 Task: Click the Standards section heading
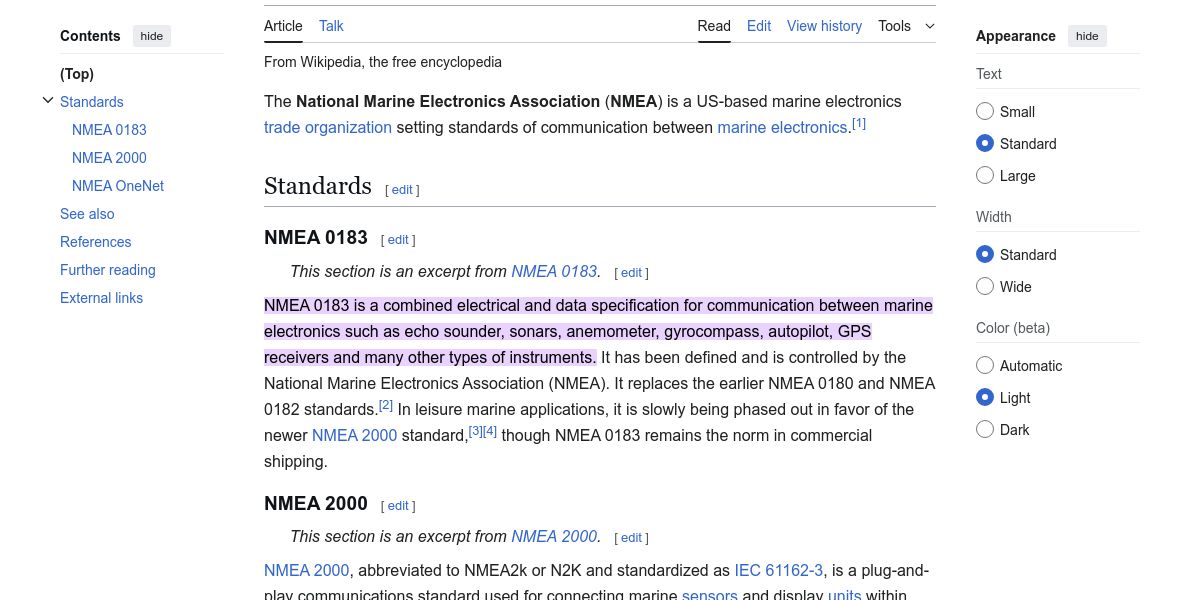pos(318,186)
